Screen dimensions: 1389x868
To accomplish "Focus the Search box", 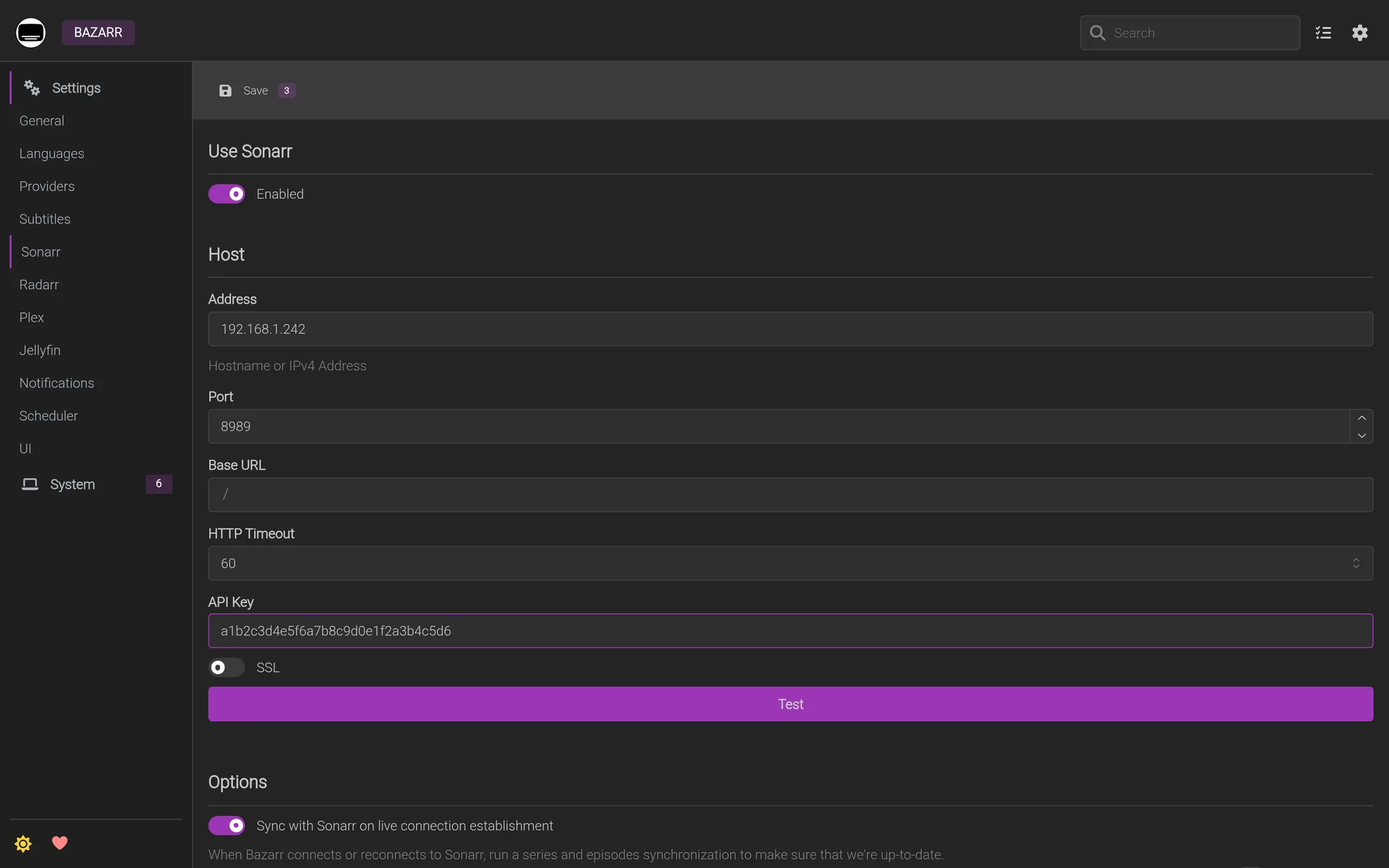I will pos(1190,33).
